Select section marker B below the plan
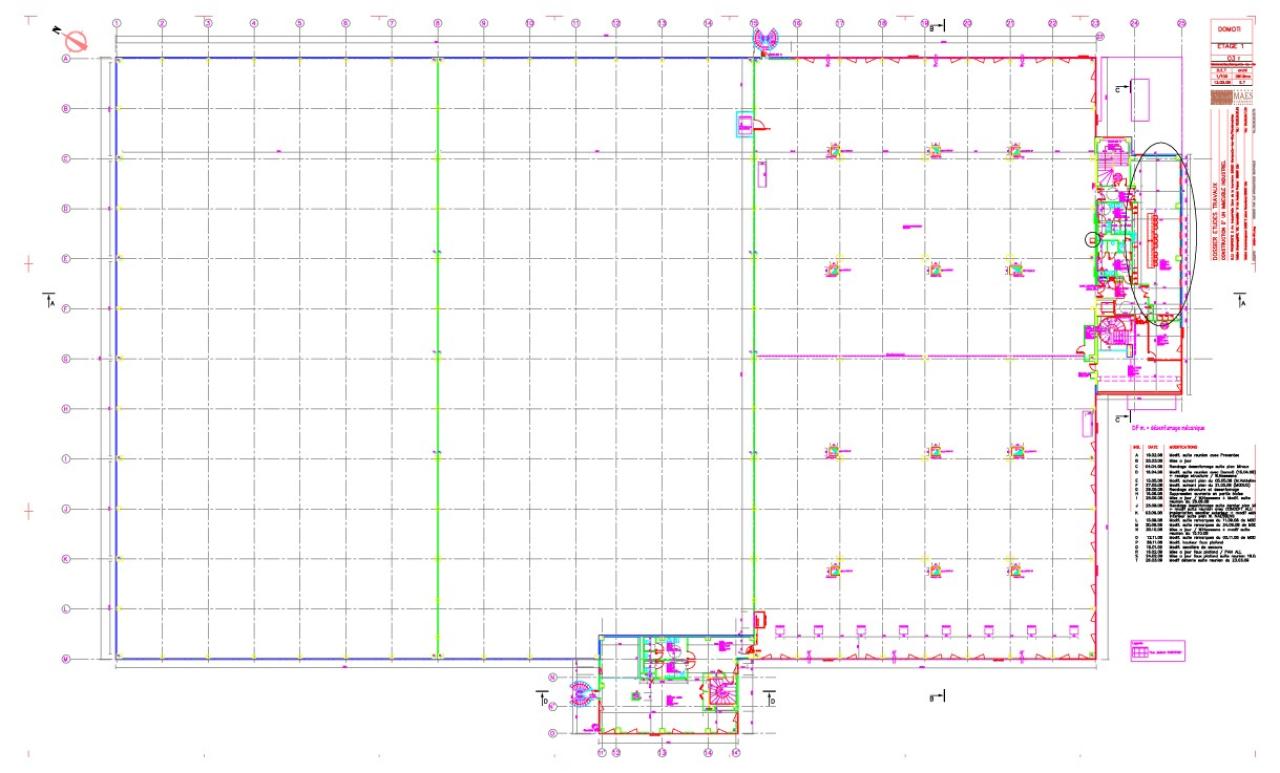Screen dimensions: 1280x773 tap(937, 695)
